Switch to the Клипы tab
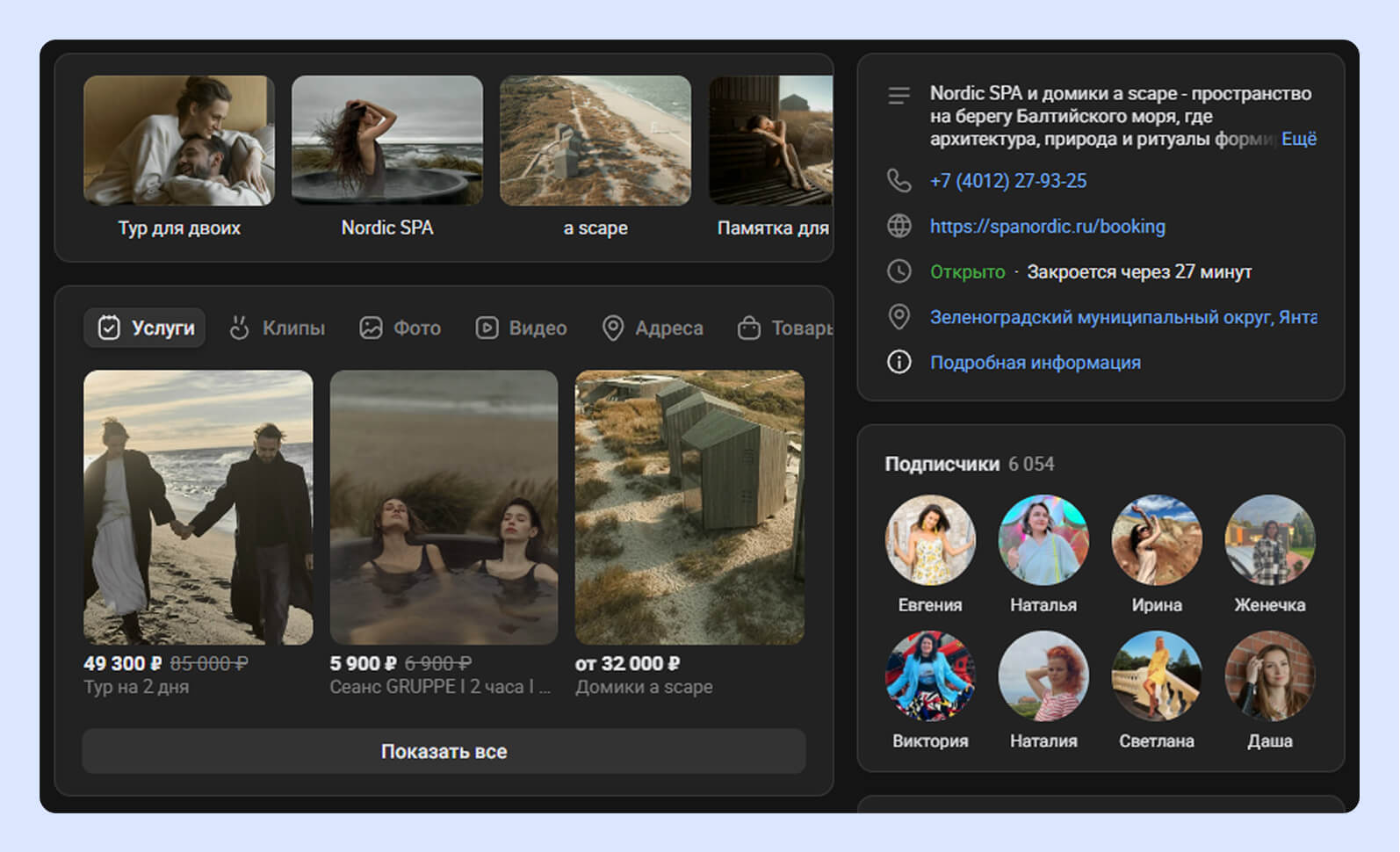Screen dimensions: 1400x852 point(278,328)
